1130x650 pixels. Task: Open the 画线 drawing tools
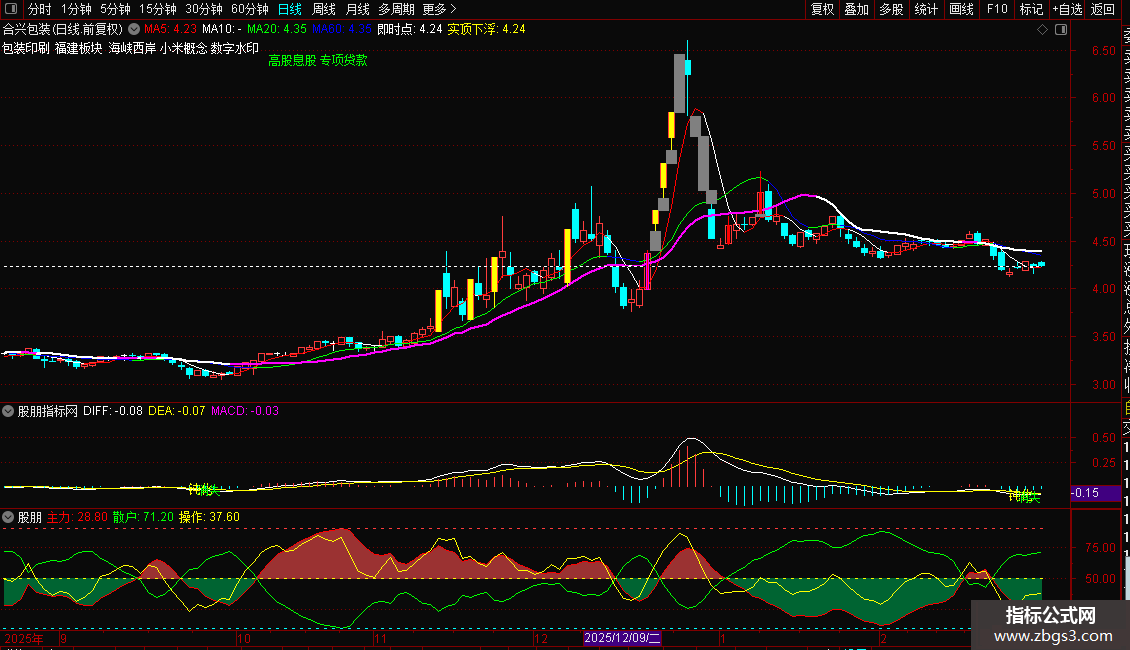click(x=961, y=9)
